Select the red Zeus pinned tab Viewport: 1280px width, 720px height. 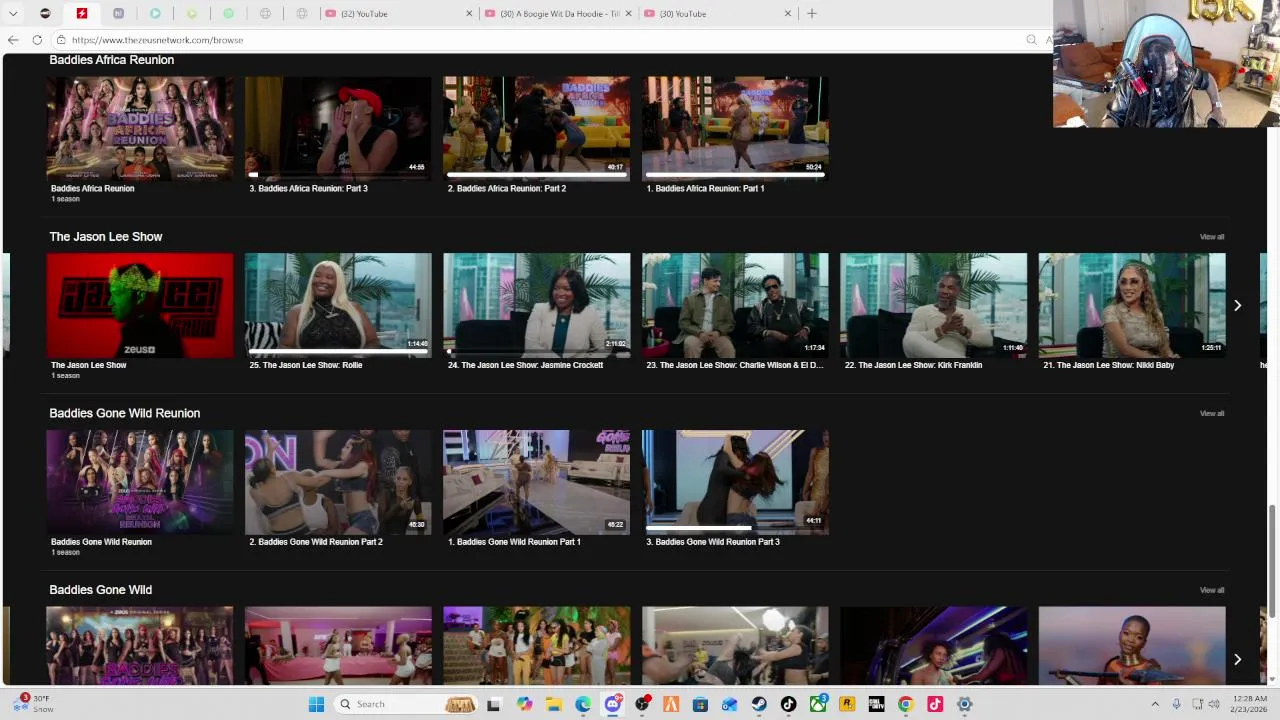tap(82, 14)
